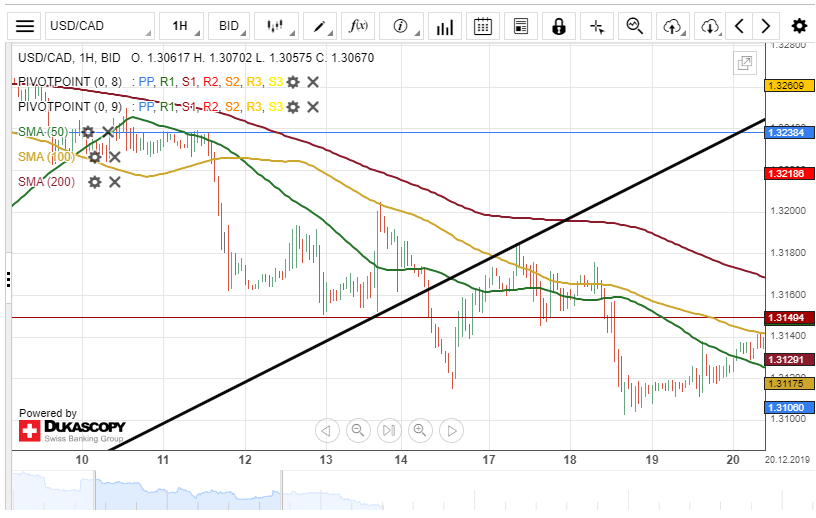Image resolution: width=816 pixels, height=518 pixels.
Task: Open the calendar date picker icon
Action: (483, 26)
